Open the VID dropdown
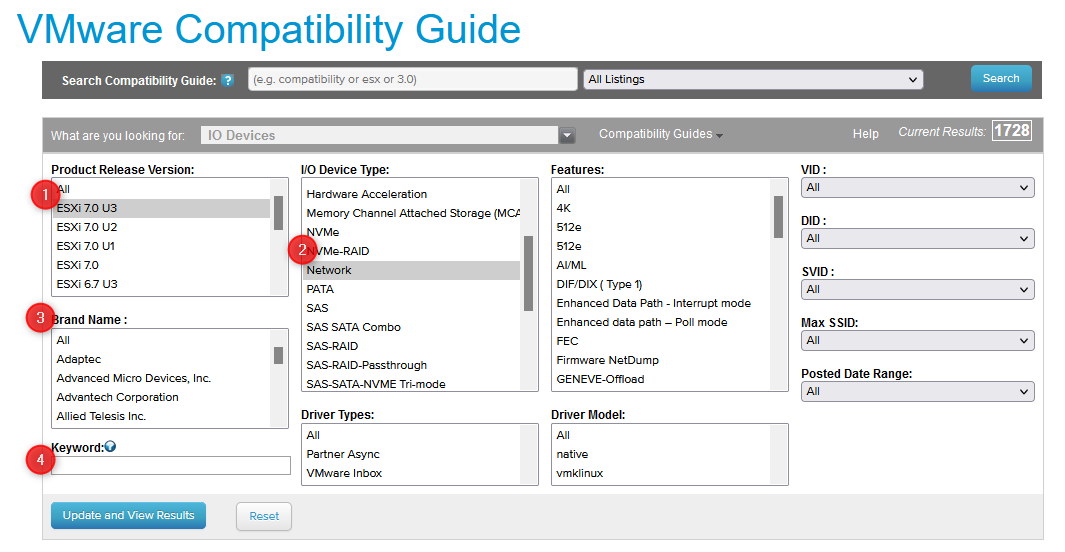 coord(917,187)
